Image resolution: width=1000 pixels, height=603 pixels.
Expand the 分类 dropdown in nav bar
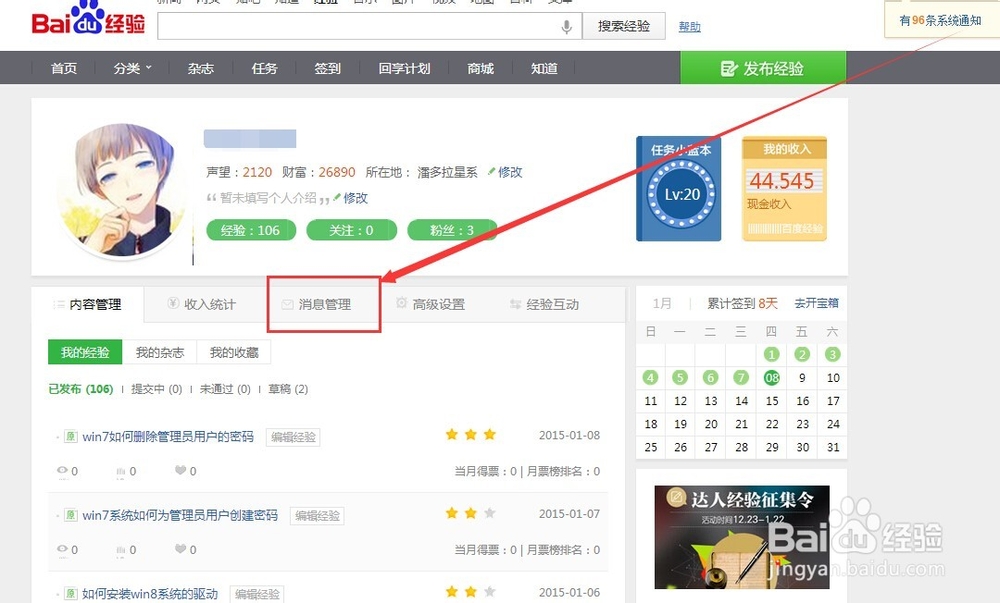133,68
